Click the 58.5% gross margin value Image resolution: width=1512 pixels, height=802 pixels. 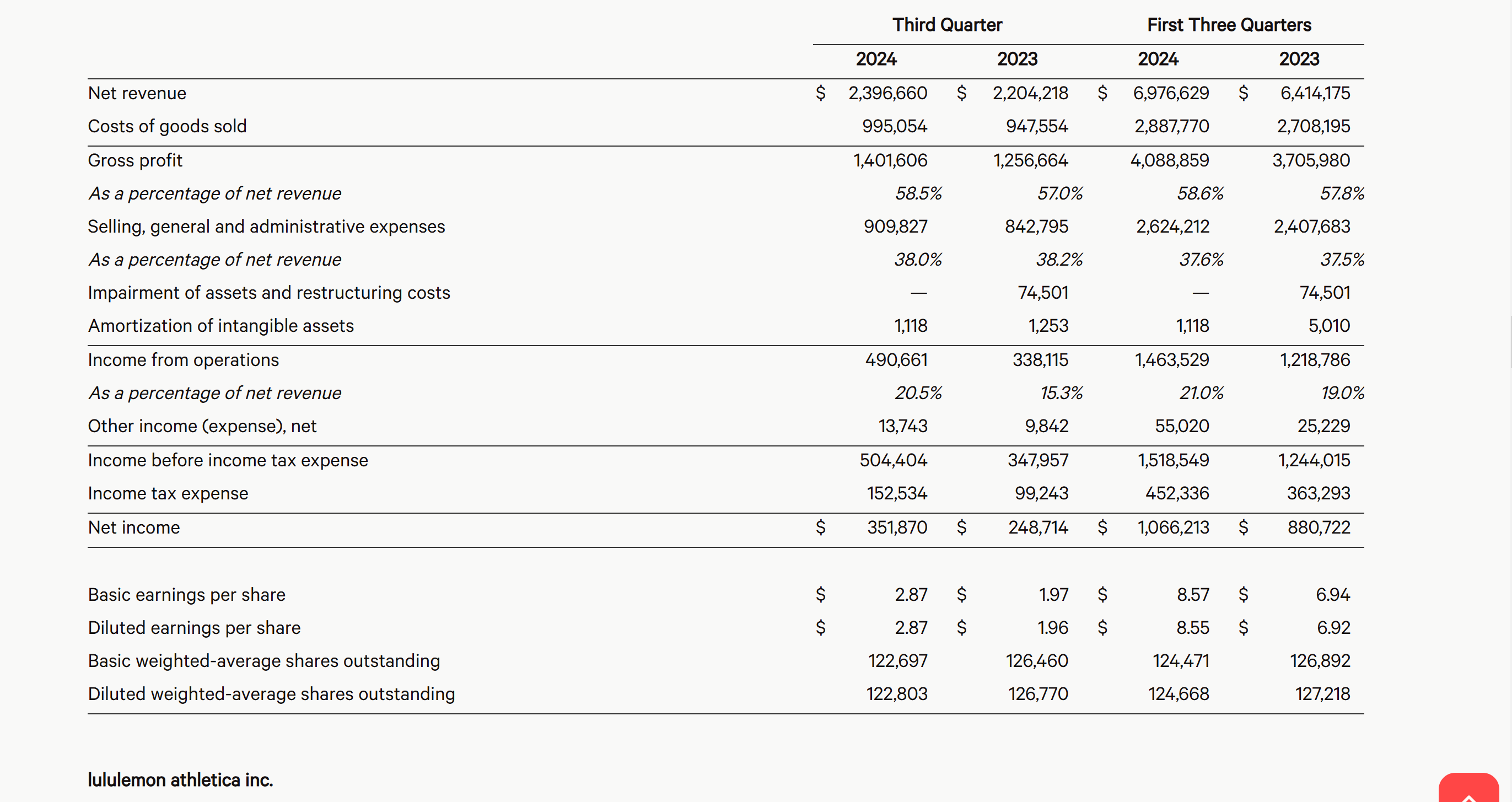[x=918, y=193]
